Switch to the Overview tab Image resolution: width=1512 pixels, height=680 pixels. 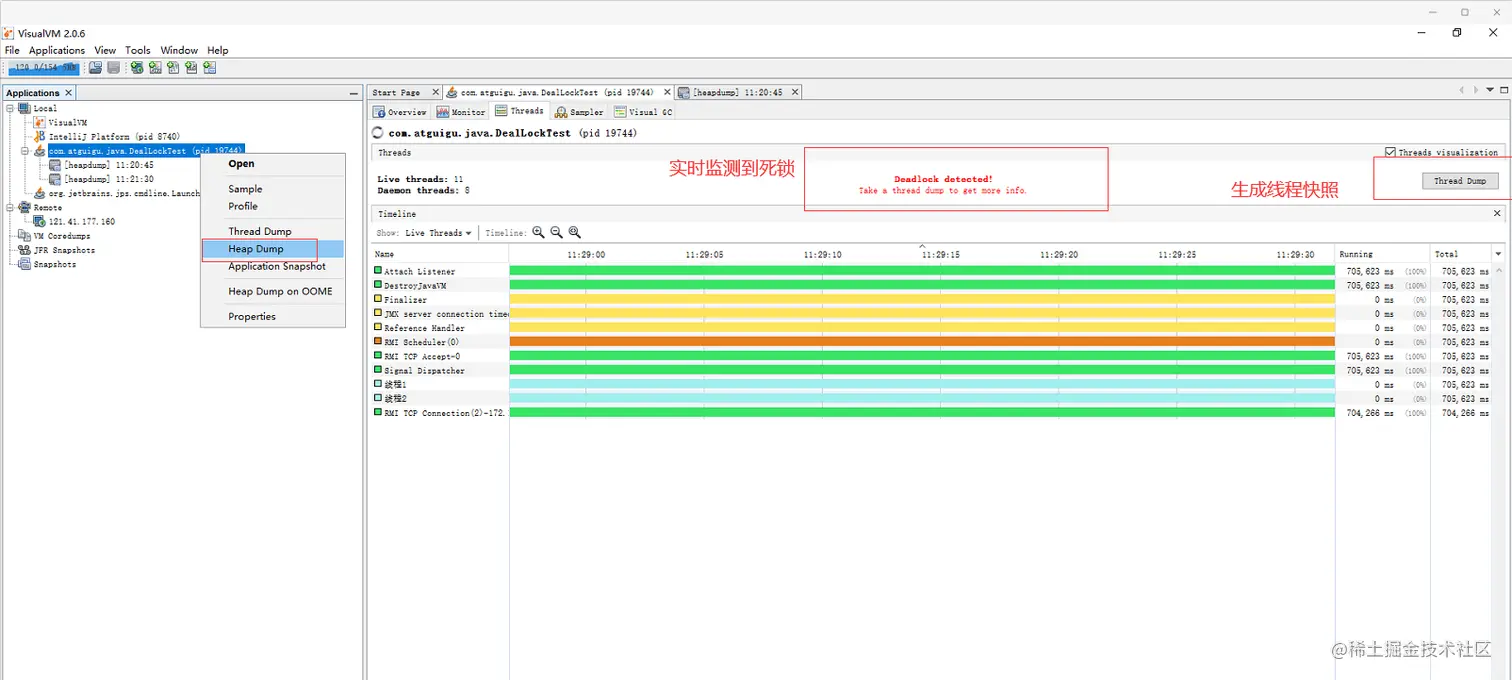400,112
